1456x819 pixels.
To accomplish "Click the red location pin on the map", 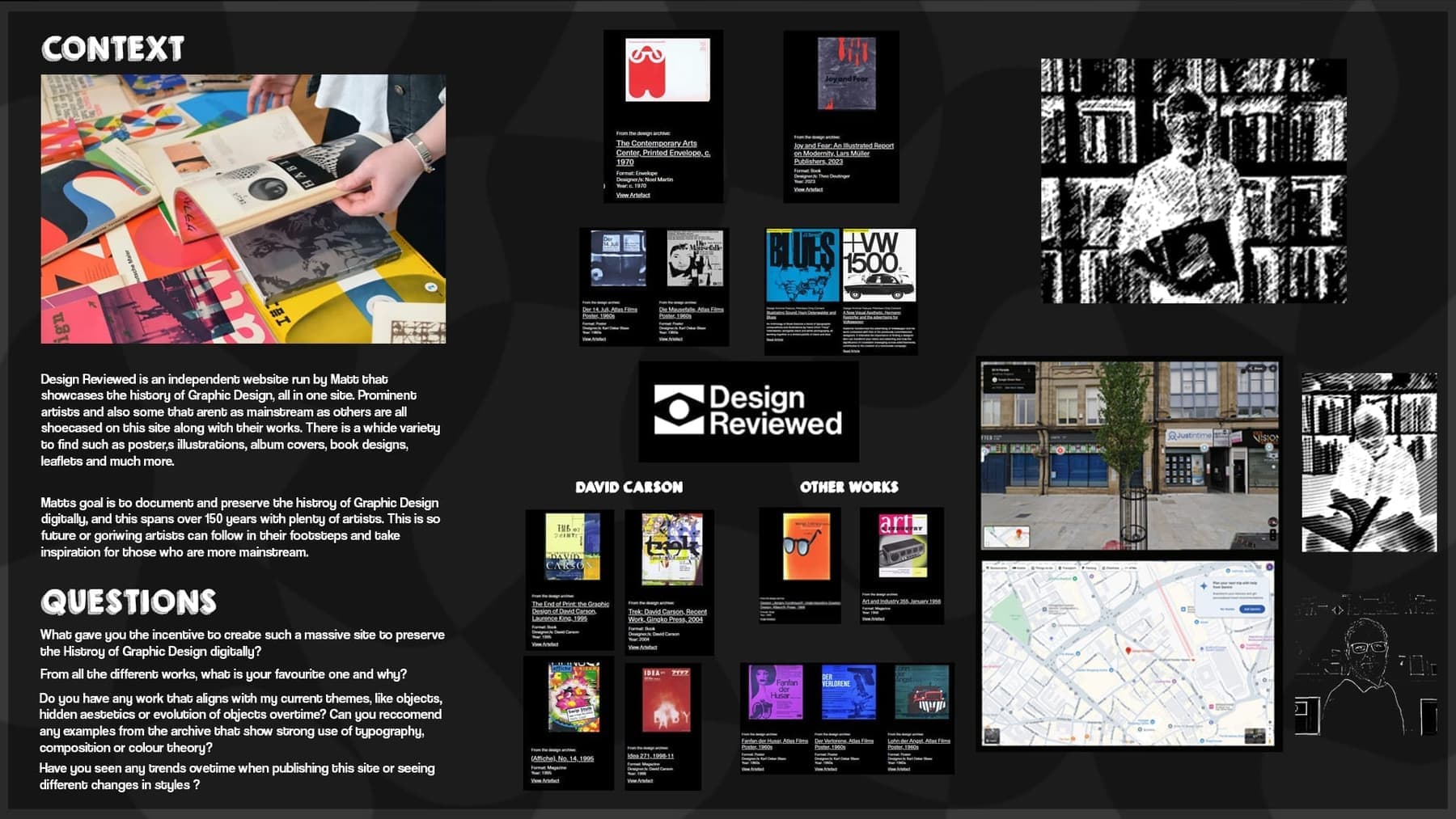I will (x=1128, y=650).
